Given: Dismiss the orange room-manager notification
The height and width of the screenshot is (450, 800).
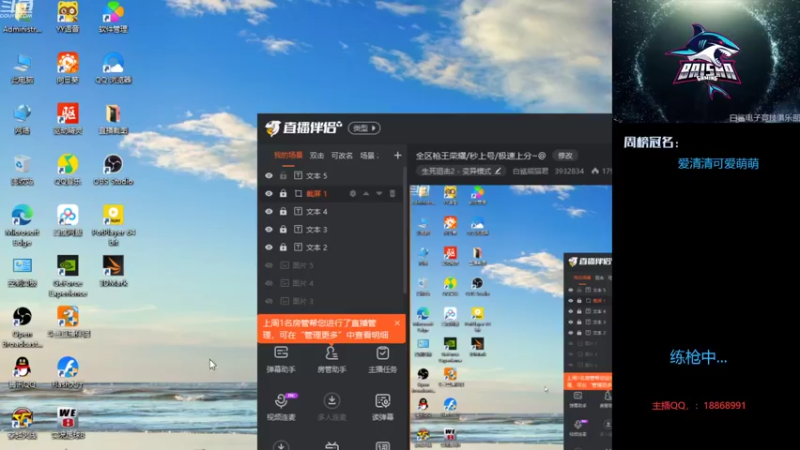Looking at the screenshot, I should point(397,323).
